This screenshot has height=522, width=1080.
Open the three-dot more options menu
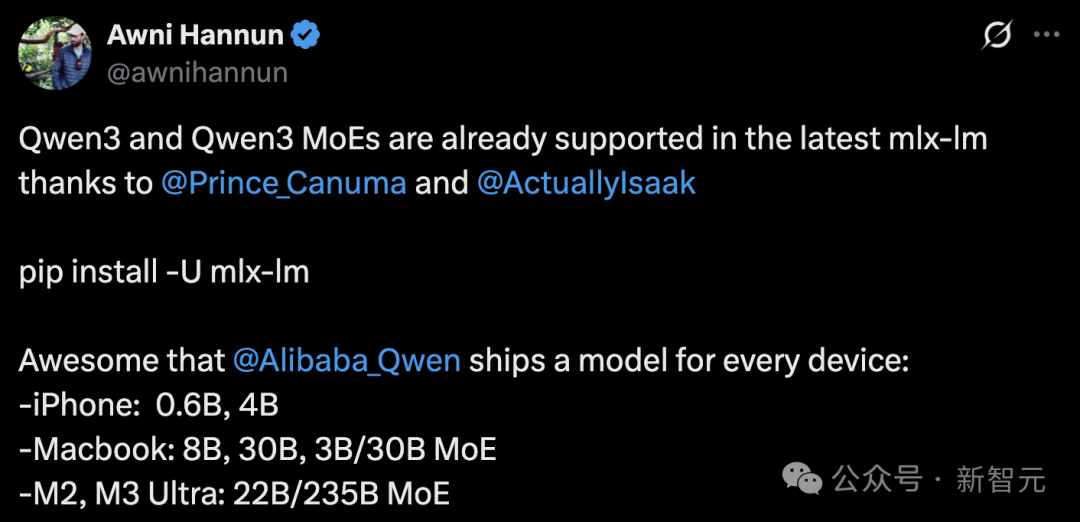point(1047,34)
